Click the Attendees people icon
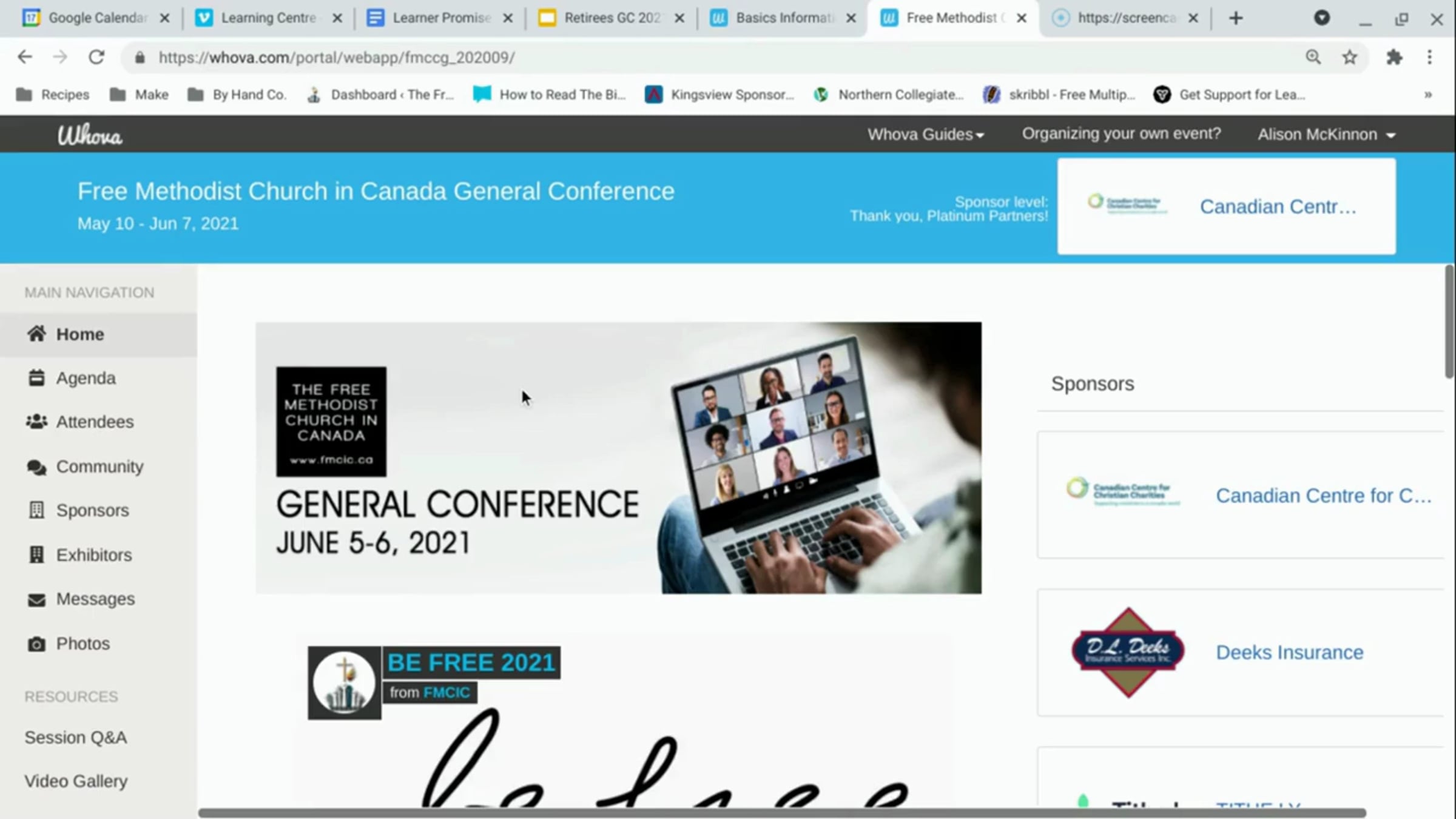Viewport: 1456px width, 819px height. [x=36, y=422]
